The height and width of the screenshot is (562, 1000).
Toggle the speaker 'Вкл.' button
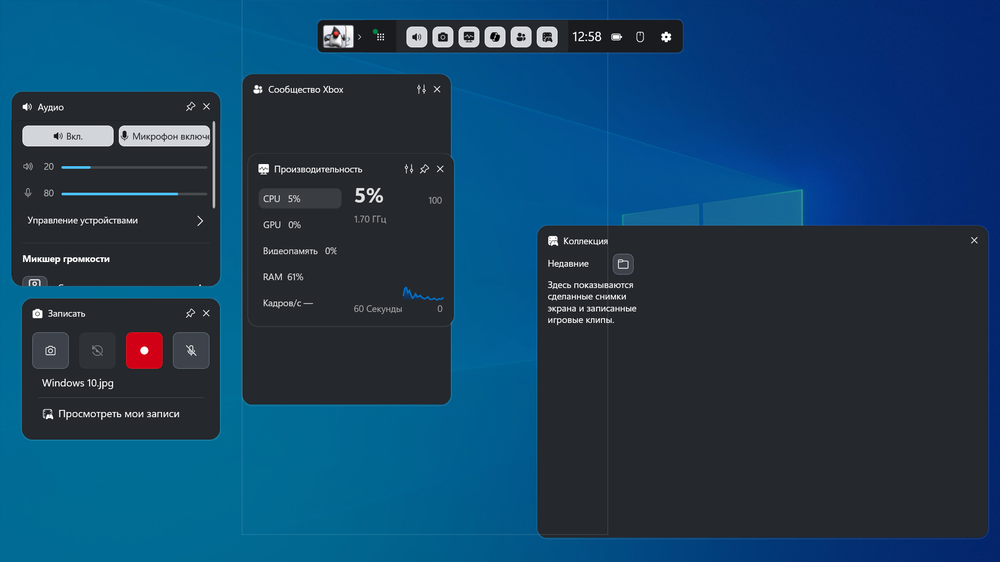point(68,136)
